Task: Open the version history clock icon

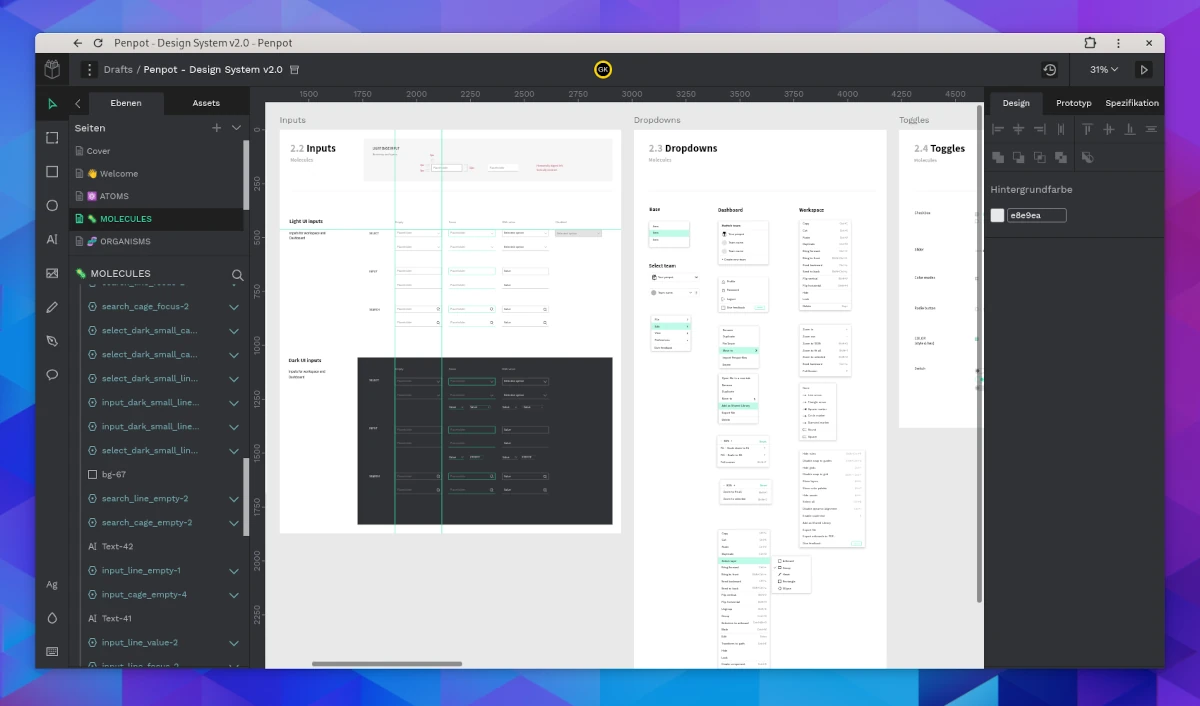Action: (x=1049, y=70)
